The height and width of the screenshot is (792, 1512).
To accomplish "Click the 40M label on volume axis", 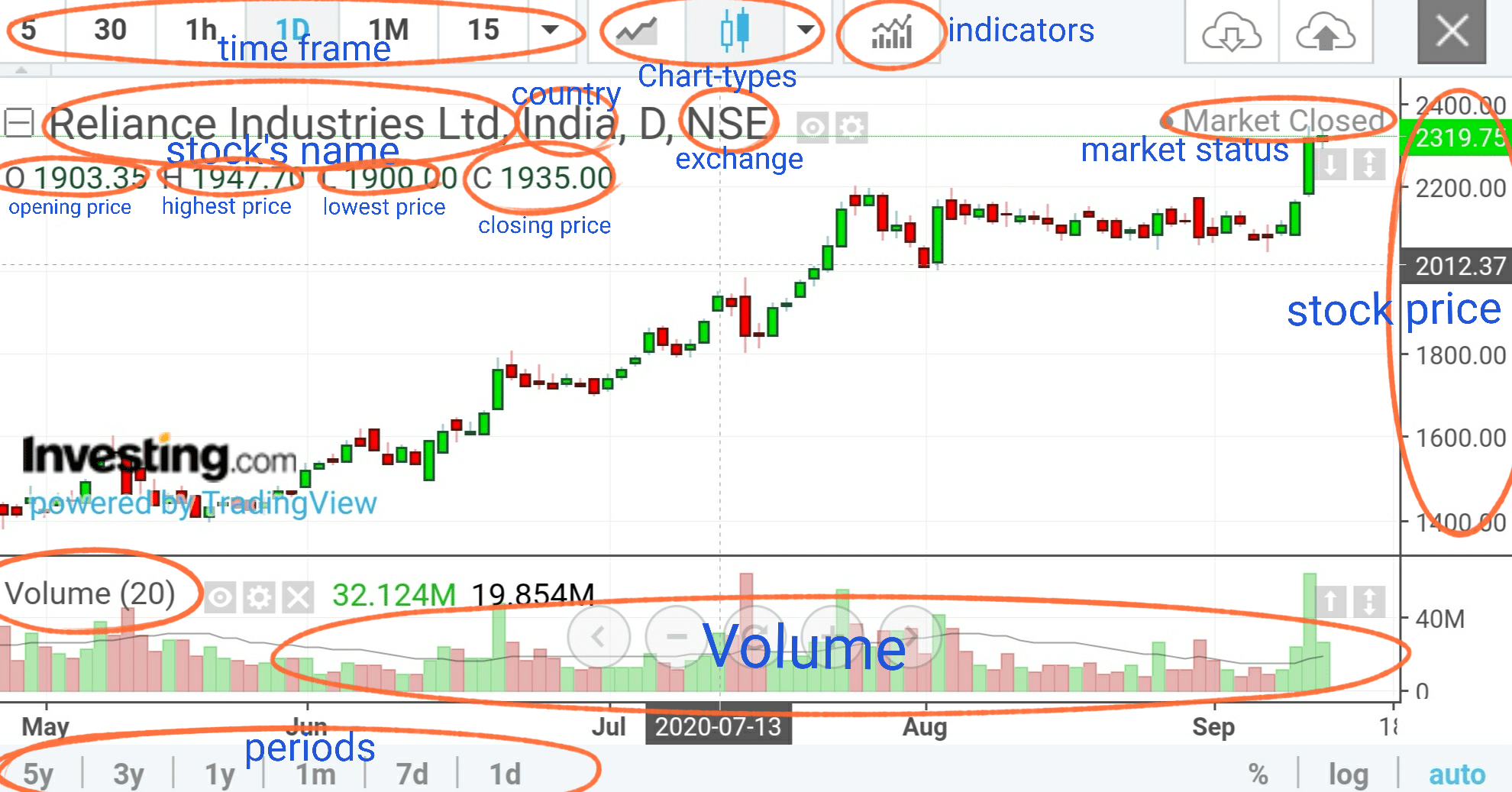I will (1440, 619).
